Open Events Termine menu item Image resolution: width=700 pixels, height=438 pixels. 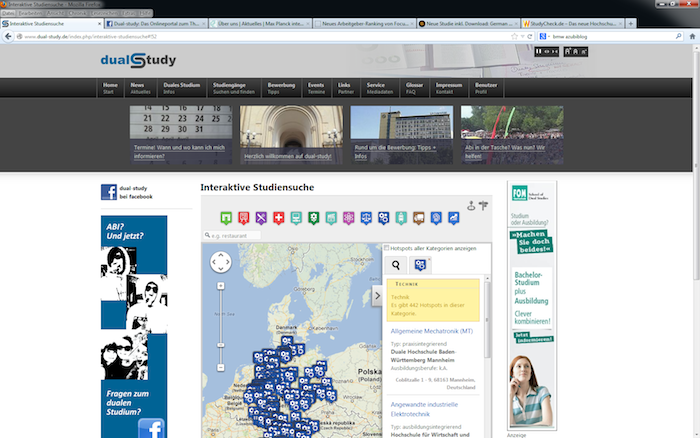(316, 88)
